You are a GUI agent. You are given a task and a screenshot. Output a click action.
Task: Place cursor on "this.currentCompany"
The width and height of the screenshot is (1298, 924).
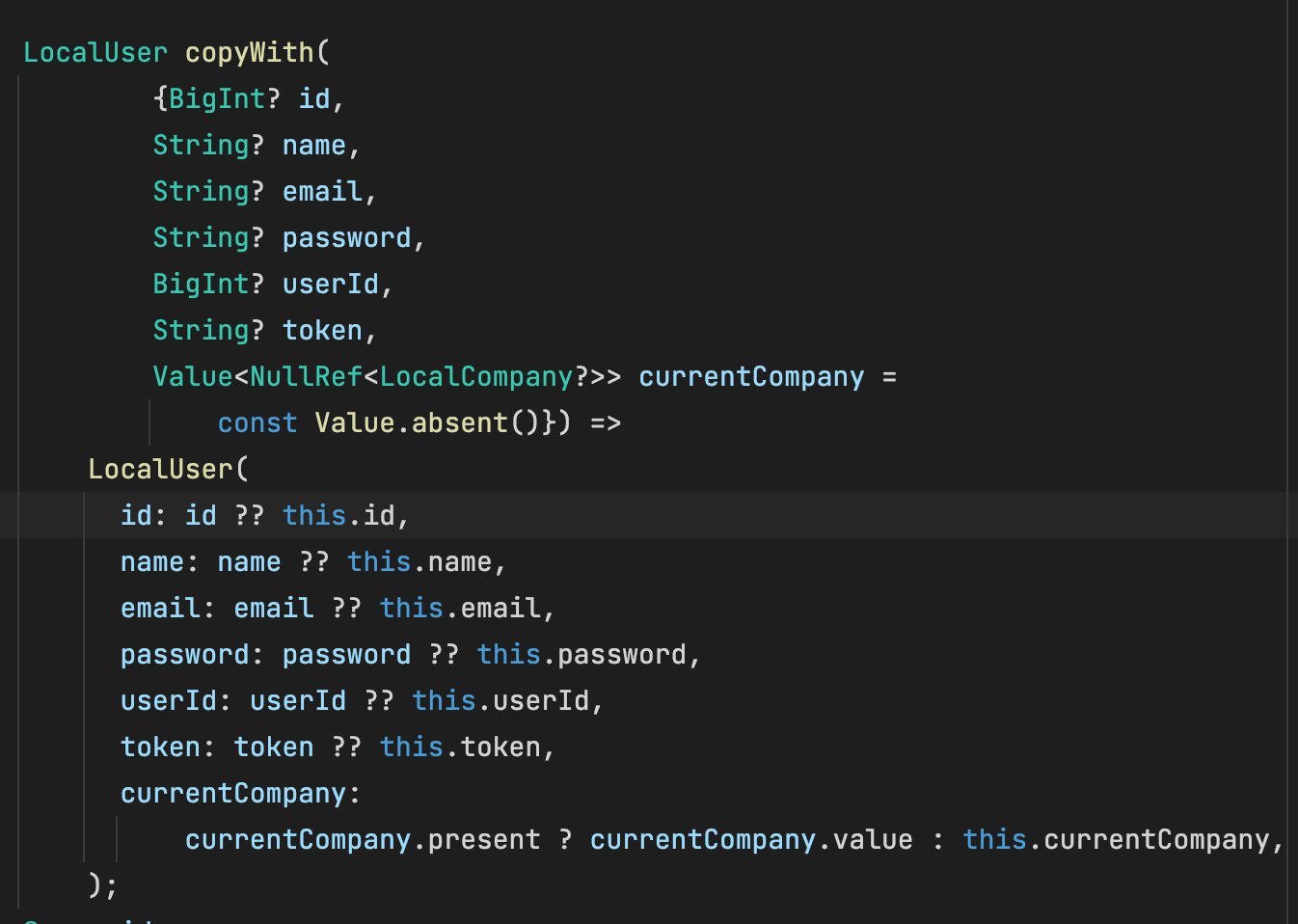point(1116,839)
